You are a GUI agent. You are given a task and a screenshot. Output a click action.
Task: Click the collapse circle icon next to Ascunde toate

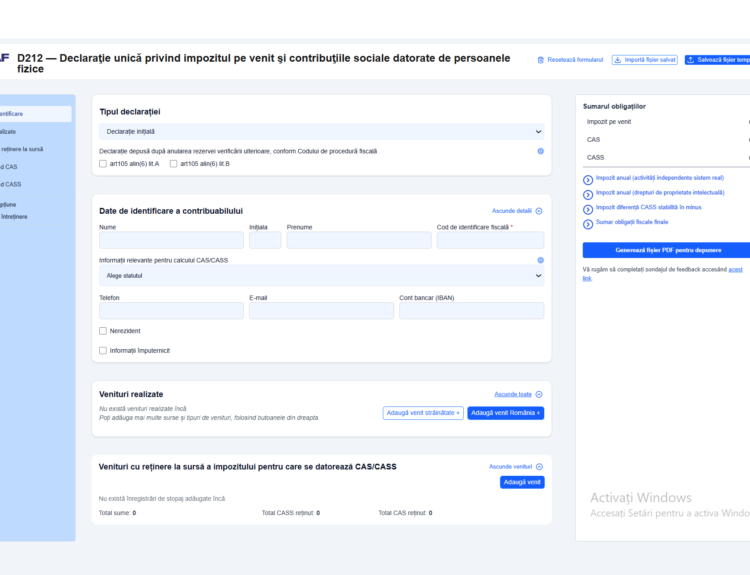tap(539, 394)
